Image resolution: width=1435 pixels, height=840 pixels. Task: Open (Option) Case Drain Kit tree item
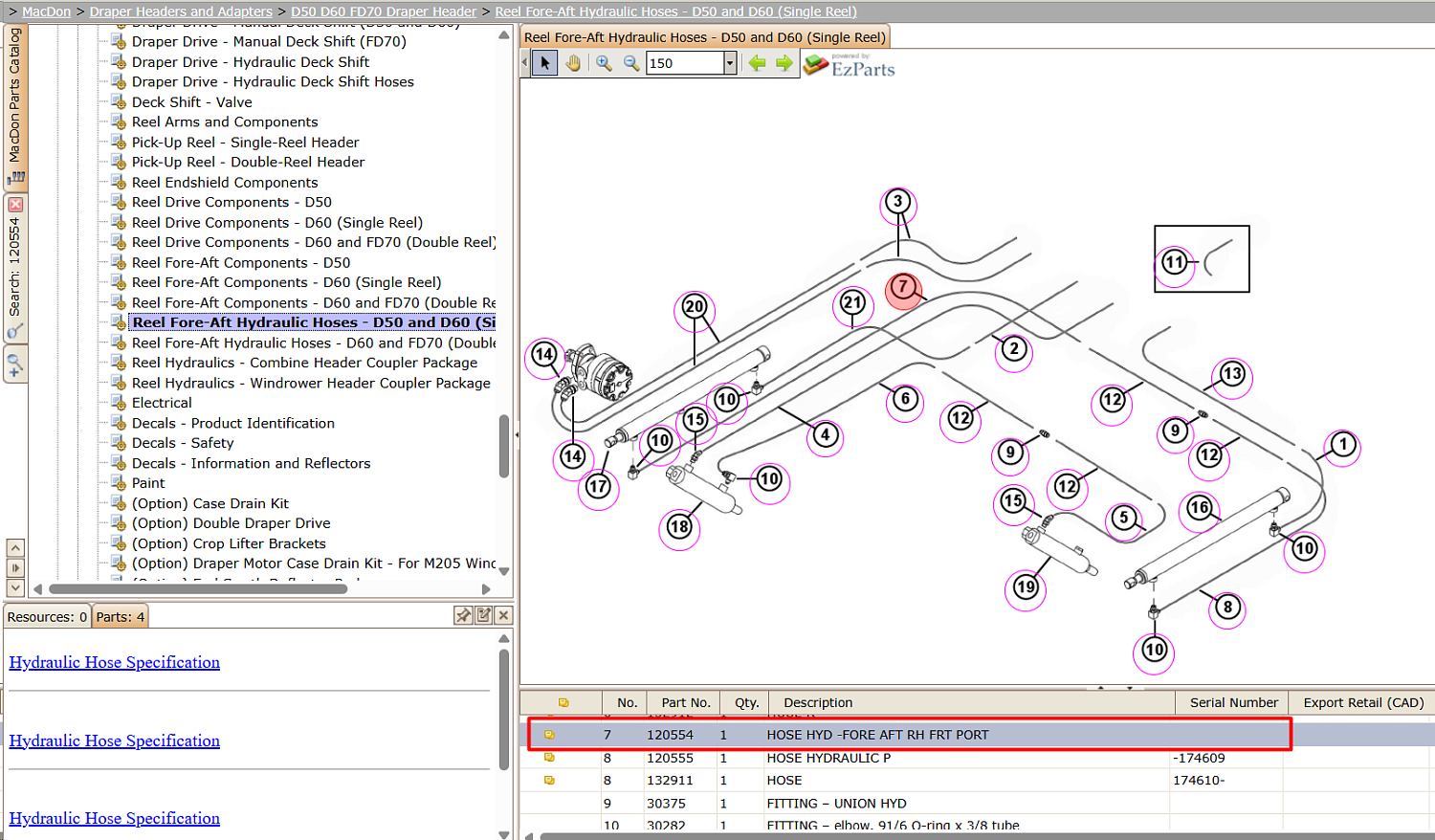coord(210,504)
